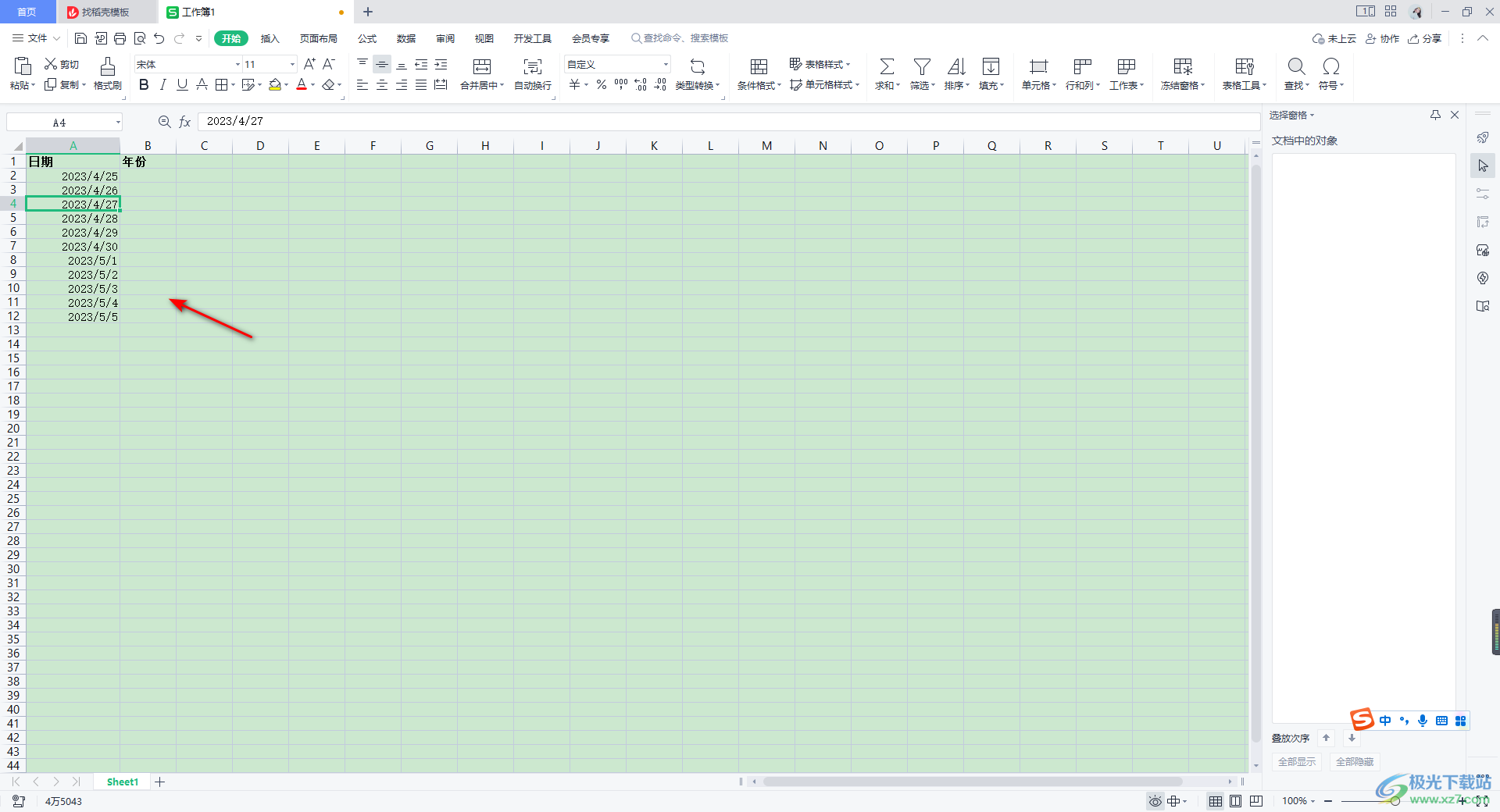This screenshot has height=812, width=1500.
Task: Click the fill color bucket swatch
Action: [x=275, y=84]
